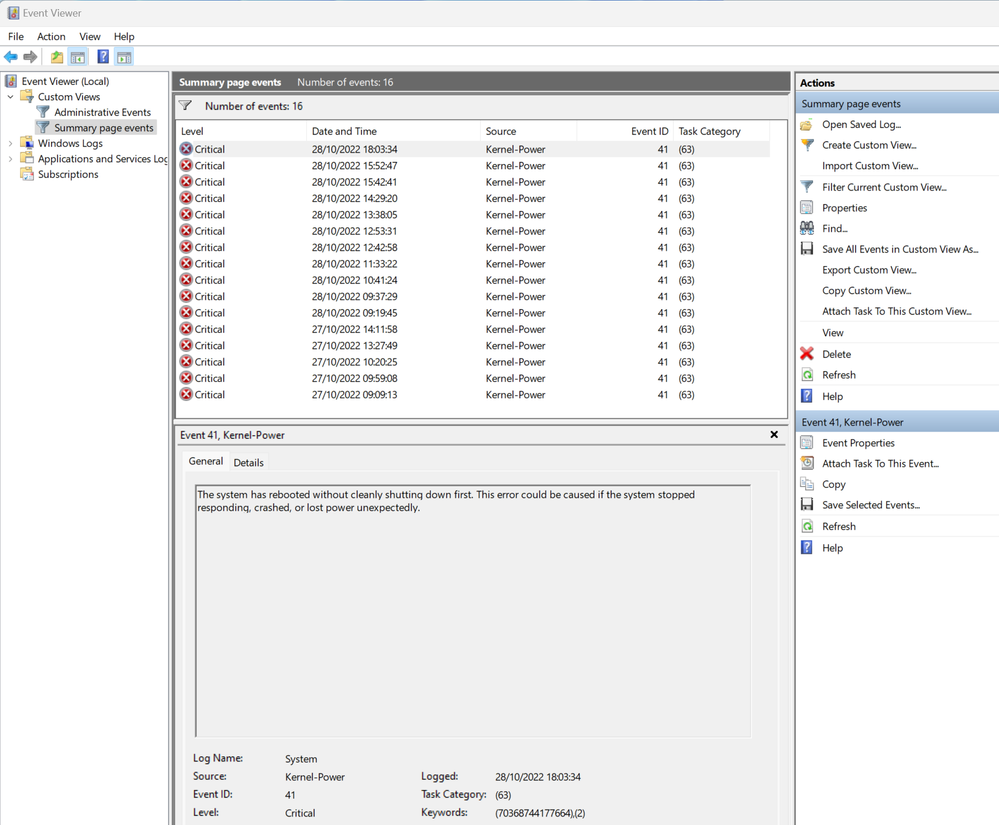Image resolution: width=999 pixels, height=825 pixels.
Task: Click the event description text box
Action: point(473,611)
